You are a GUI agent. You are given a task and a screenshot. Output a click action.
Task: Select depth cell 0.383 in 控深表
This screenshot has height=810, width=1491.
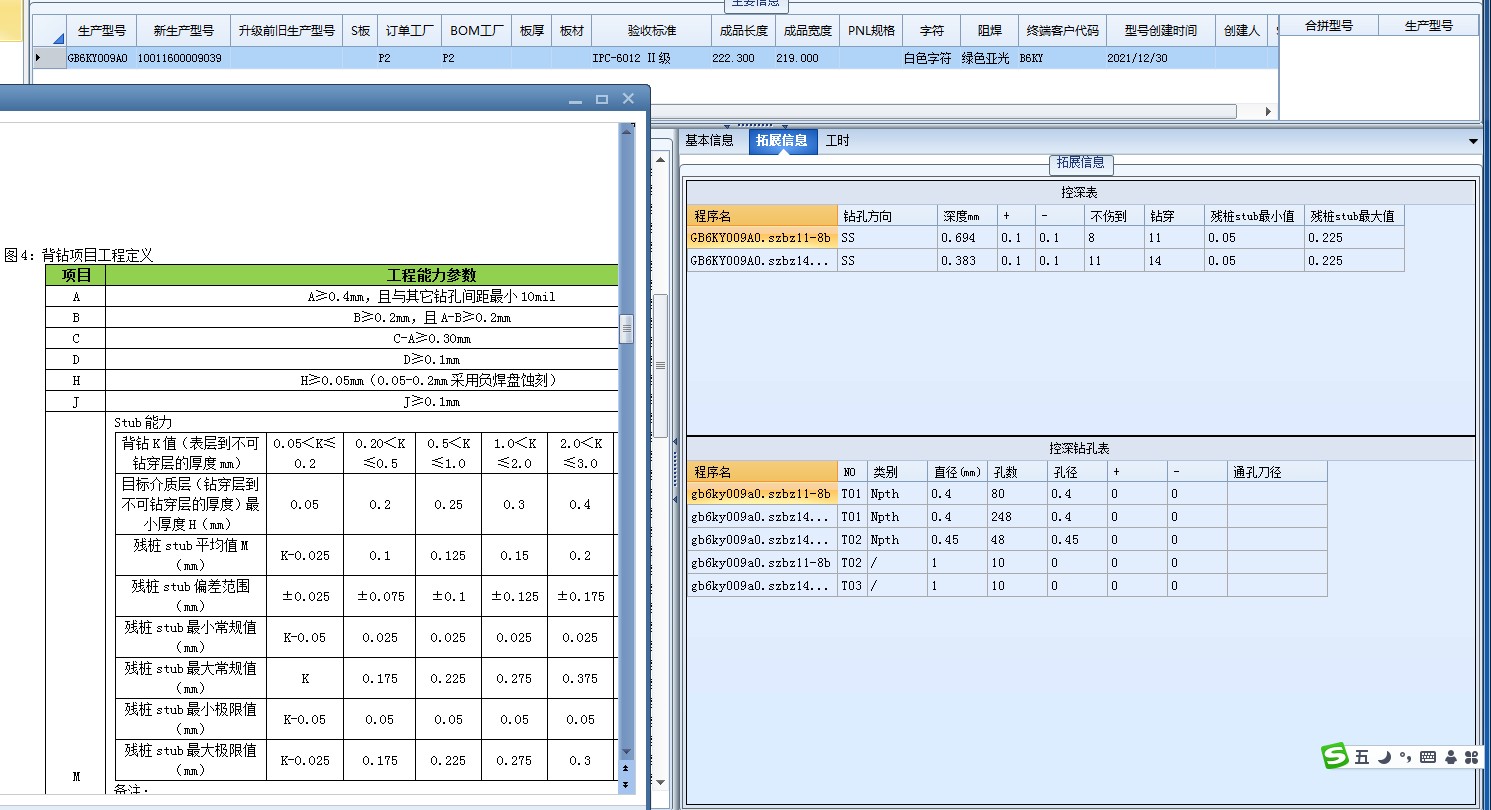point(967,261)
